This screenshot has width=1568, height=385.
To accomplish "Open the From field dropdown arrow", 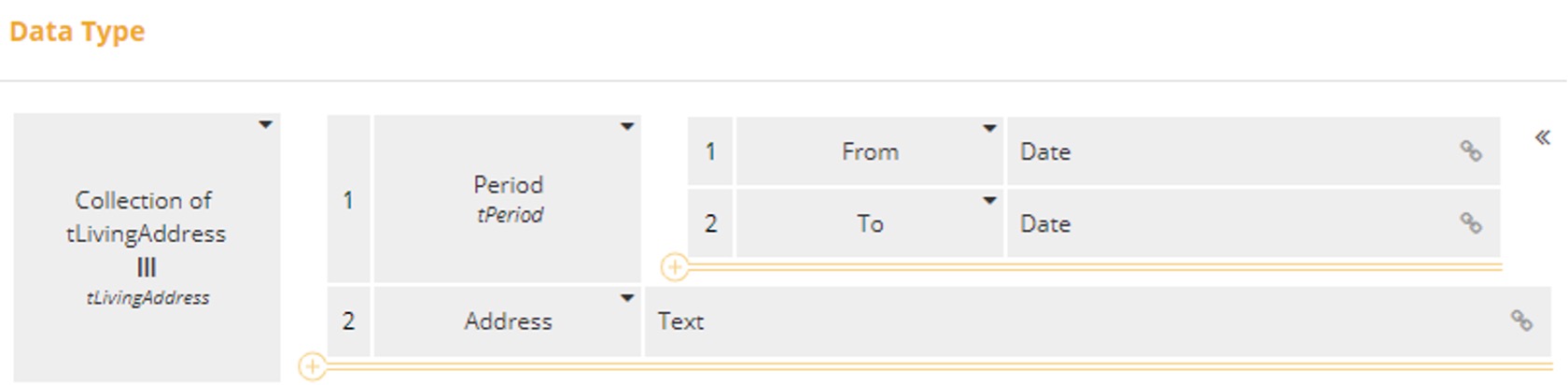I will (x=989, y=128).
